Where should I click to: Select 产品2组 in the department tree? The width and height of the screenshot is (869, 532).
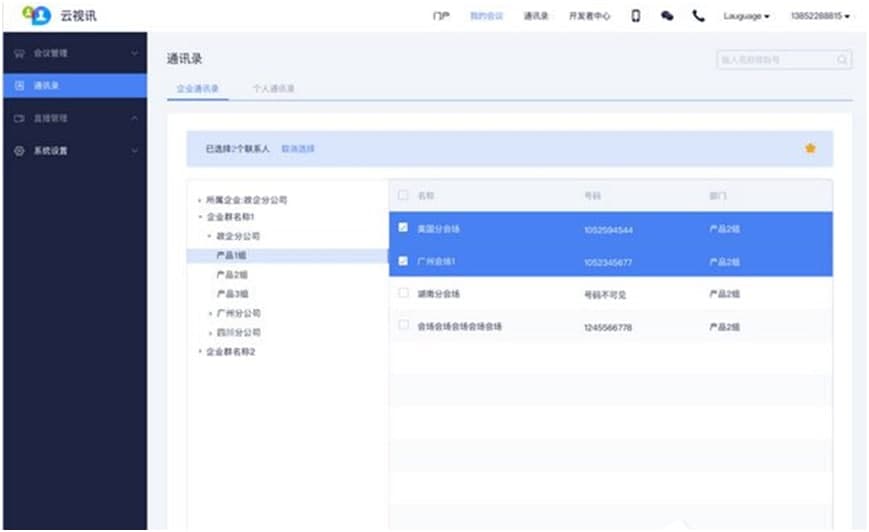(232, 274)
